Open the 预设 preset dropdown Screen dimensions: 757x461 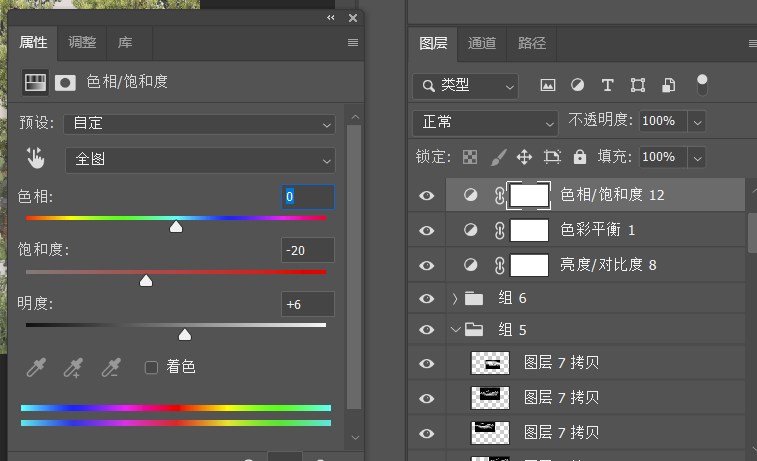(199, 124)
